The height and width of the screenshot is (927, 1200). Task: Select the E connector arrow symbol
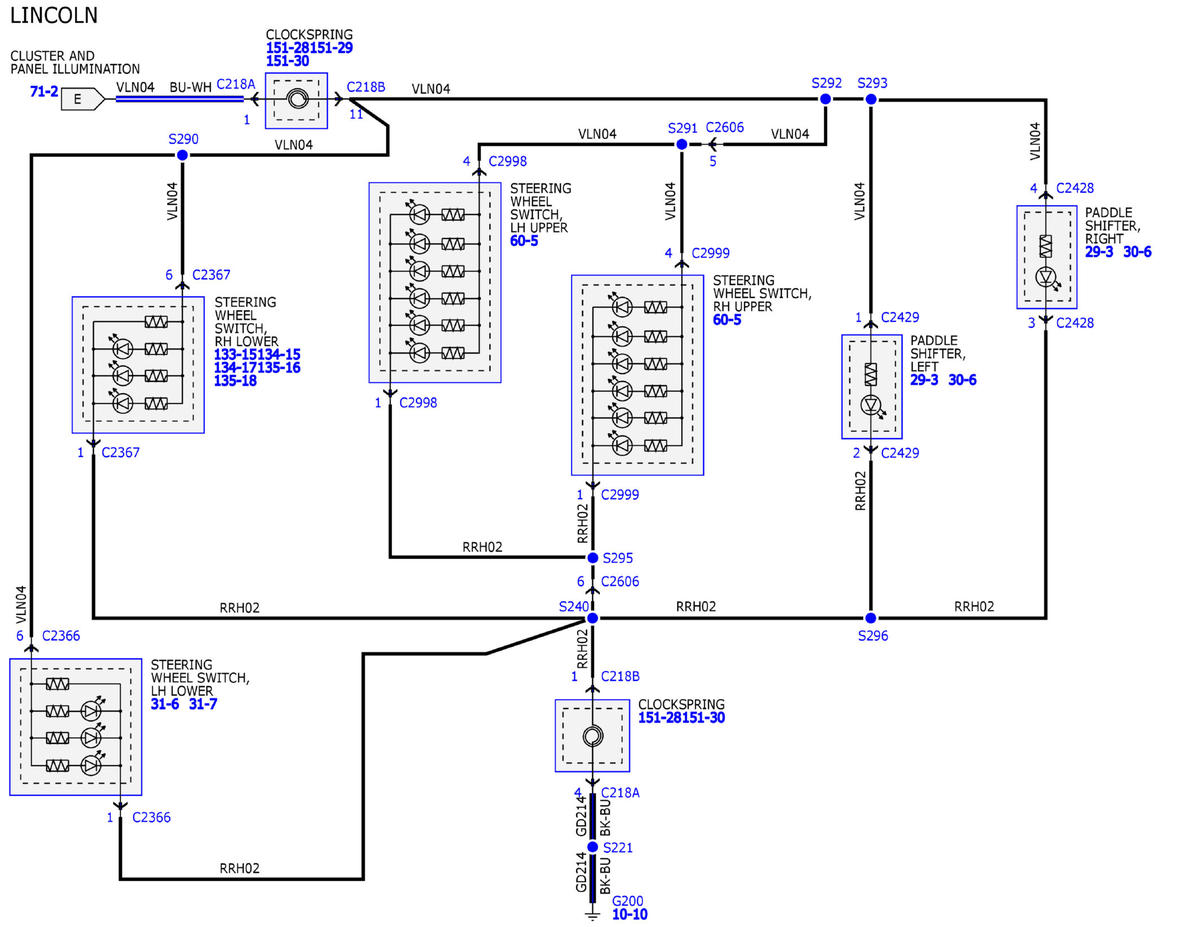[82, 99]
